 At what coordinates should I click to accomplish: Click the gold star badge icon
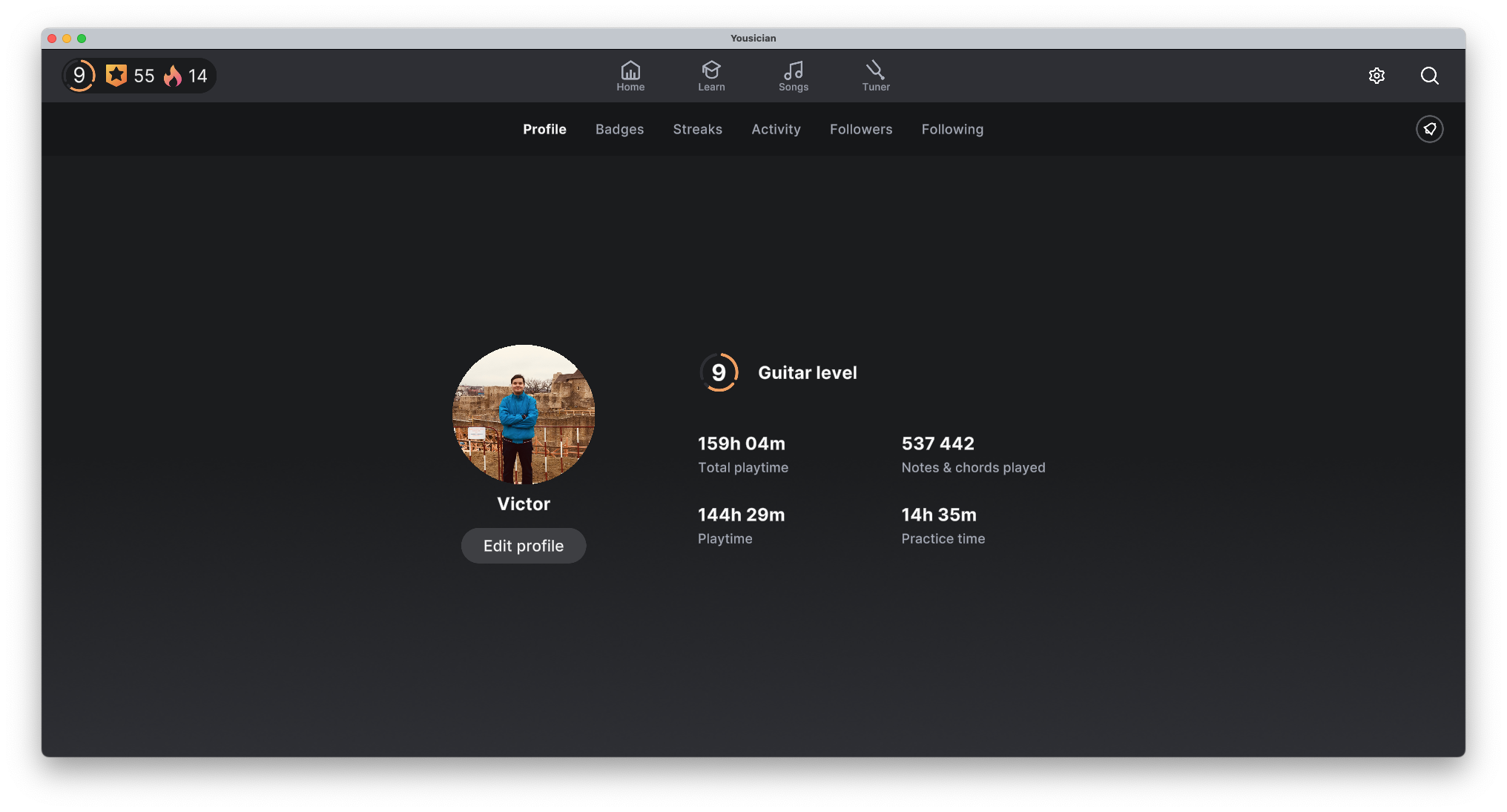pyautogui.click(x=116, y=75)
